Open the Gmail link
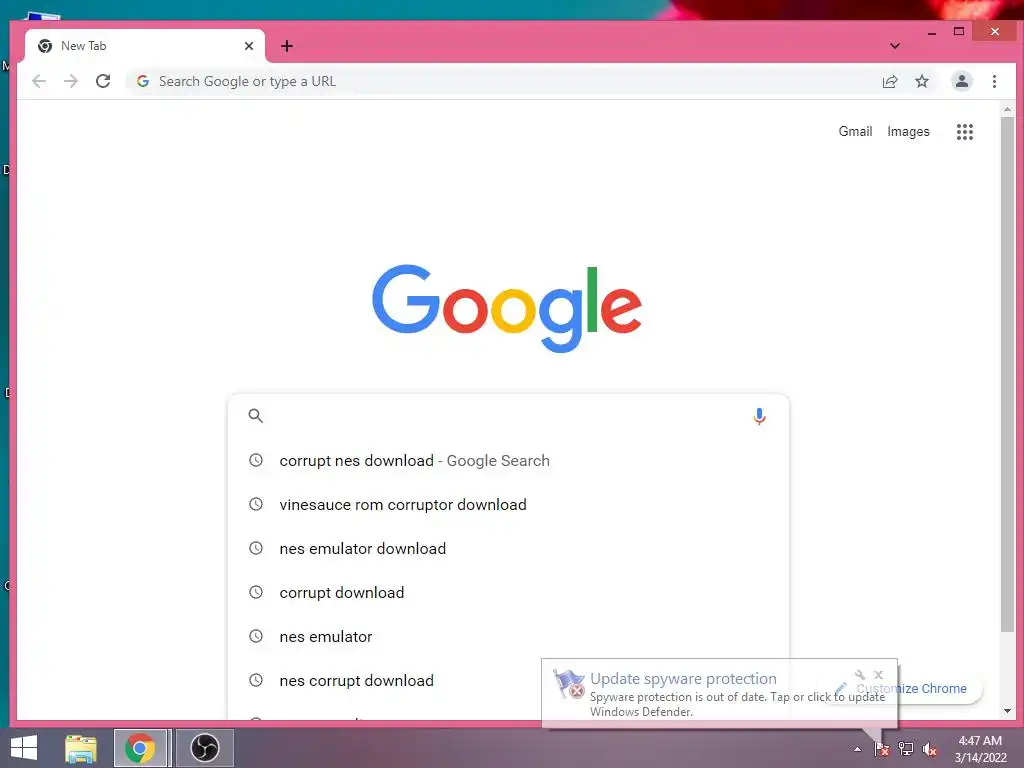 click(x=855, y=131)
